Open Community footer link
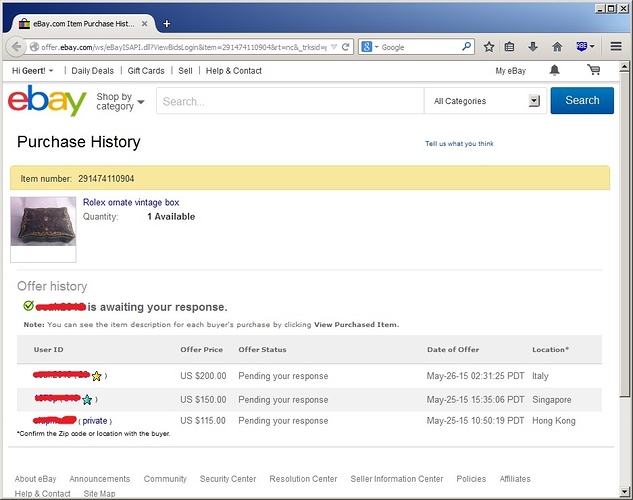The image size is (633, 500). 165,479
